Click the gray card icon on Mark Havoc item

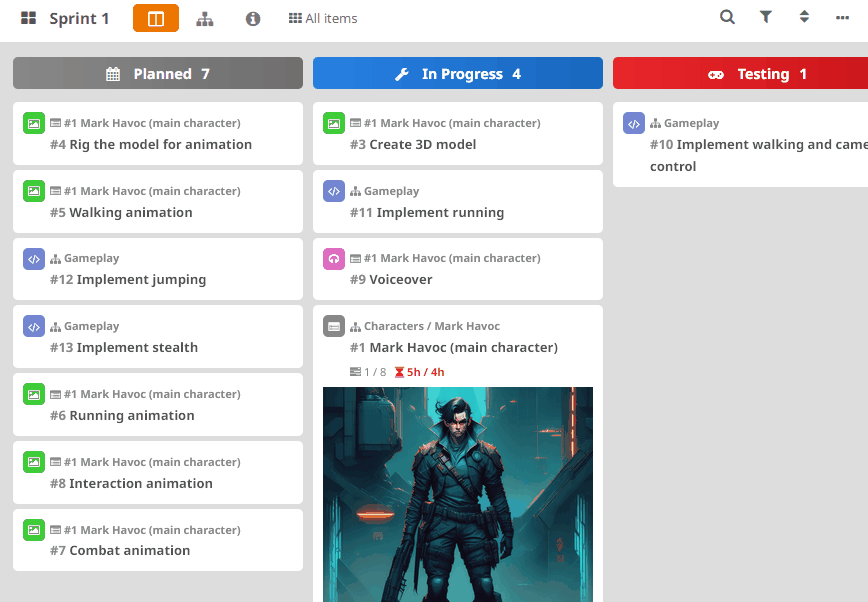pos(334,326)
